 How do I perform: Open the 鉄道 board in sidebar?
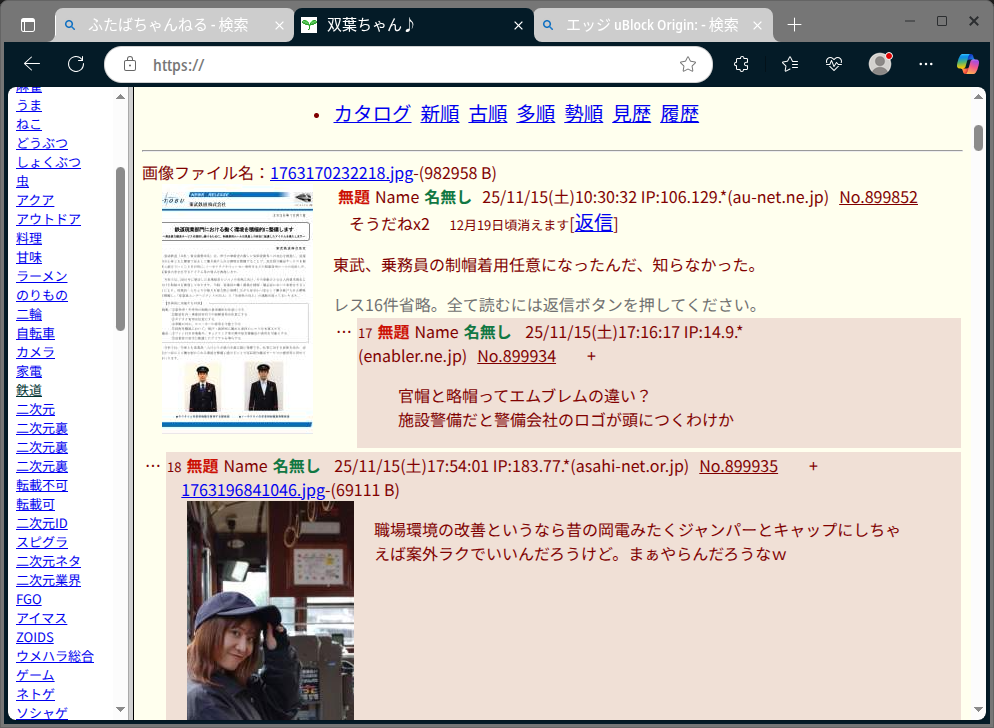point(36,390)
